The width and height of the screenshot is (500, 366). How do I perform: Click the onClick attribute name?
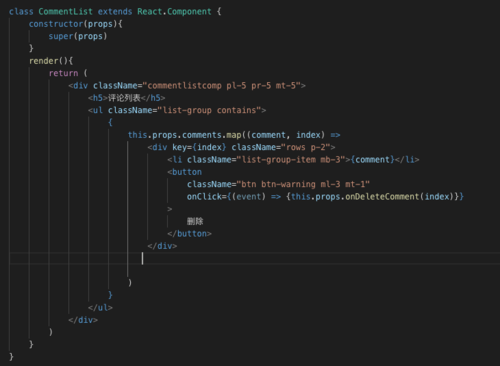204,197
